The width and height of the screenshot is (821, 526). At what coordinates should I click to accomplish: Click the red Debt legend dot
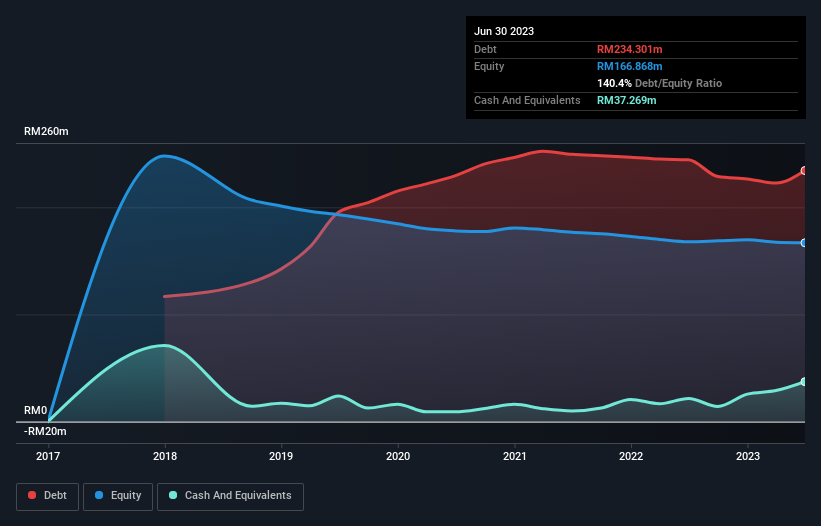click(32, 495)
